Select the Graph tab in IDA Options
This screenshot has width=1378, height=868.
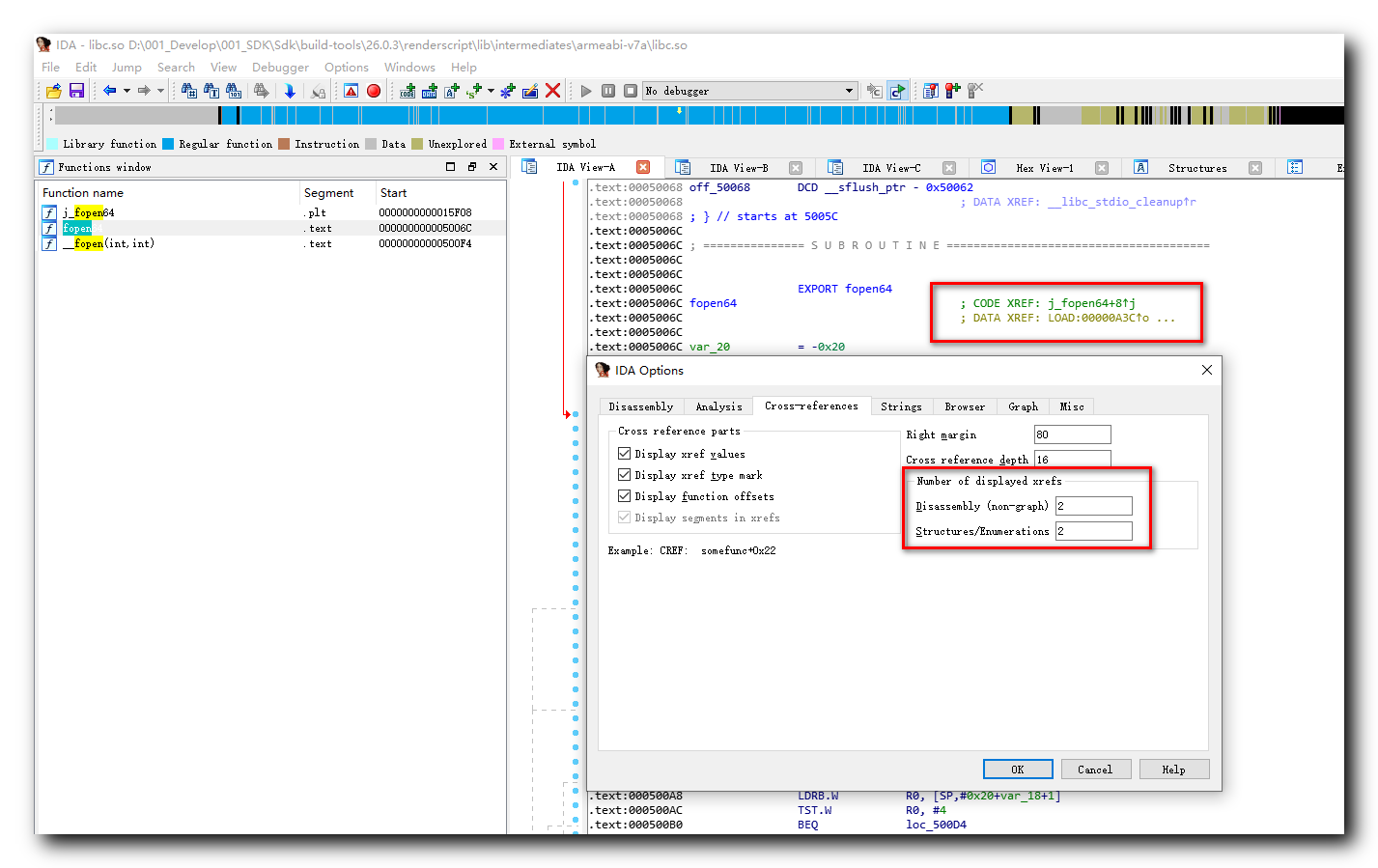1023,406
